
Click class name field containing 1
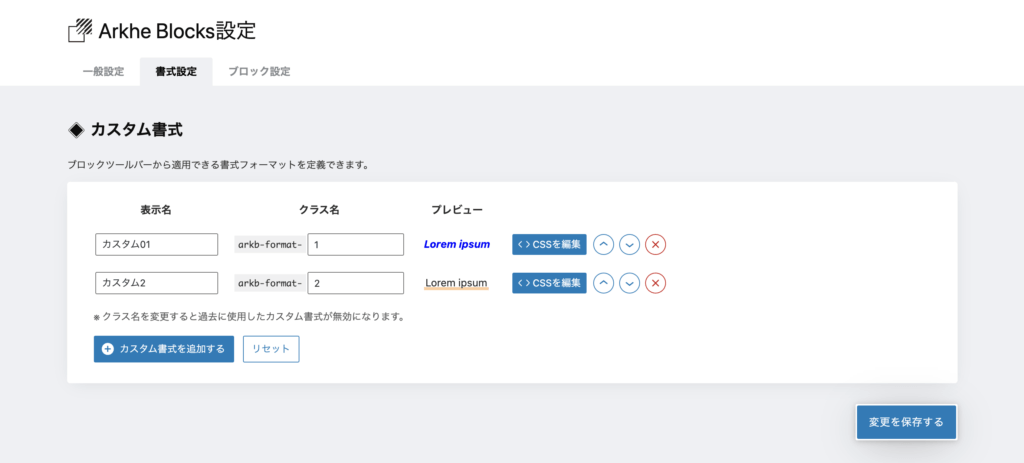pyautogui.click(x=355, y=245)
